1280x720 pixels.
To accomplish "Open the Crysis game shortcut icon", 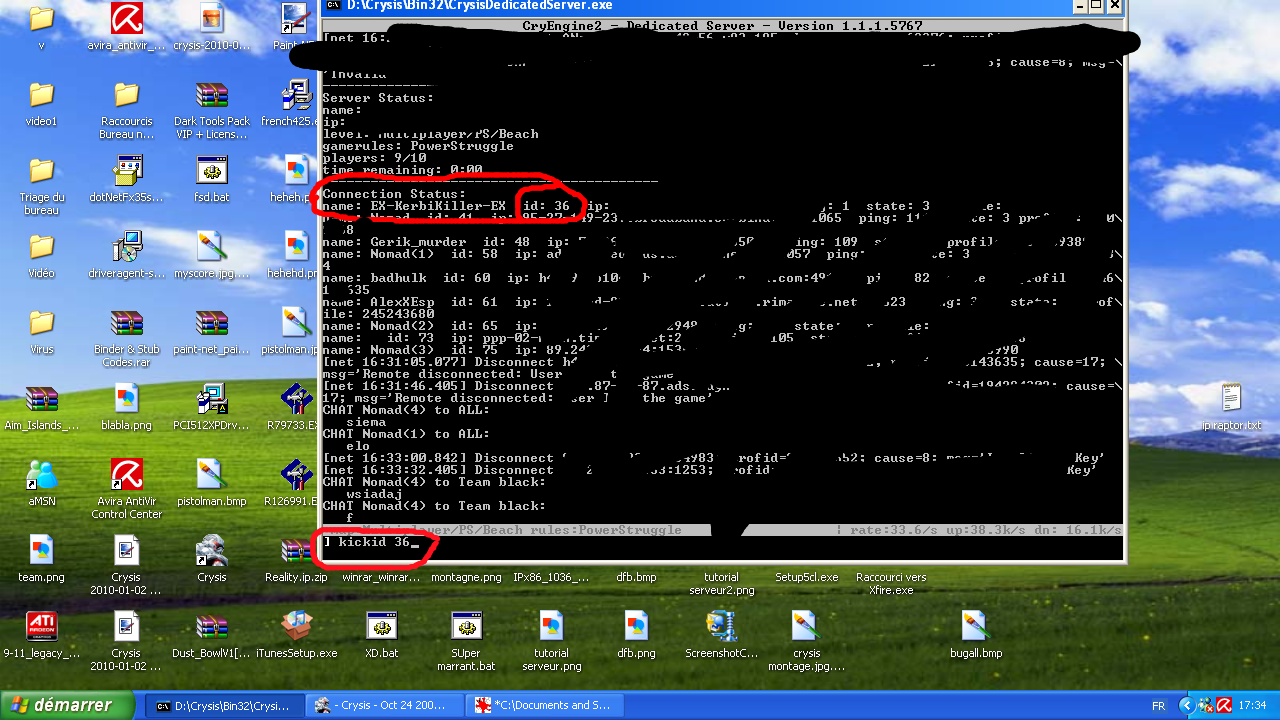I will click(x=211, y=551).
